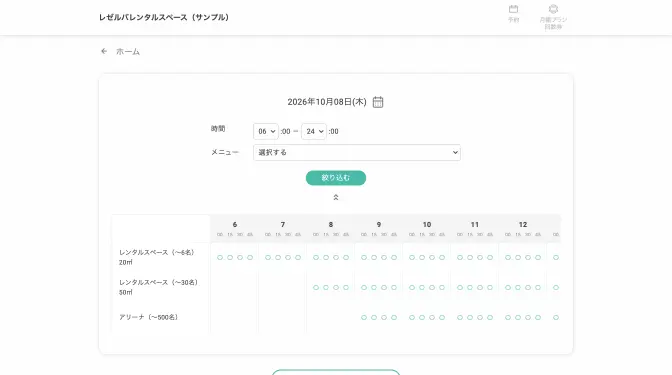672x375 pixels.
Task: Select 11:45 slot for レンタルスペース(〜6名)
Action: click(x=490, y=258)
